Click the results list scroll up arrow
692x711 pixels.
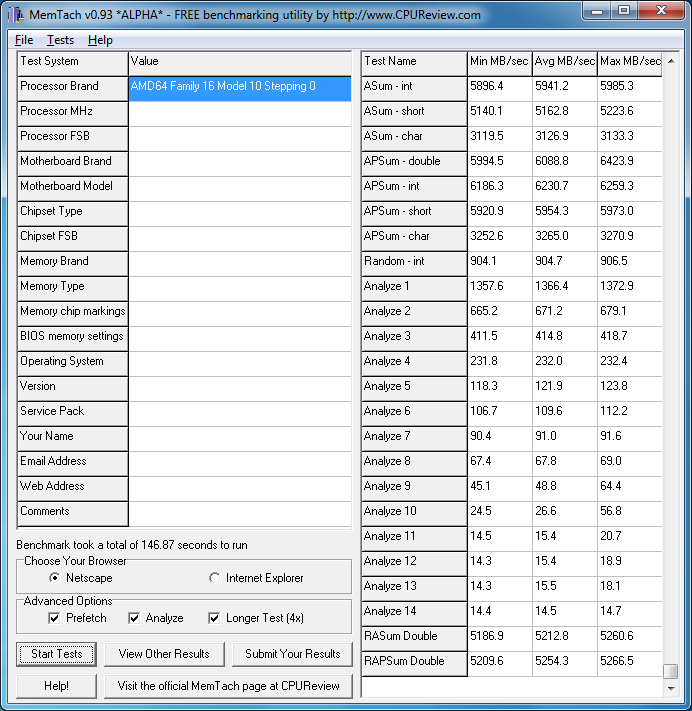click(x=671, y=61)
